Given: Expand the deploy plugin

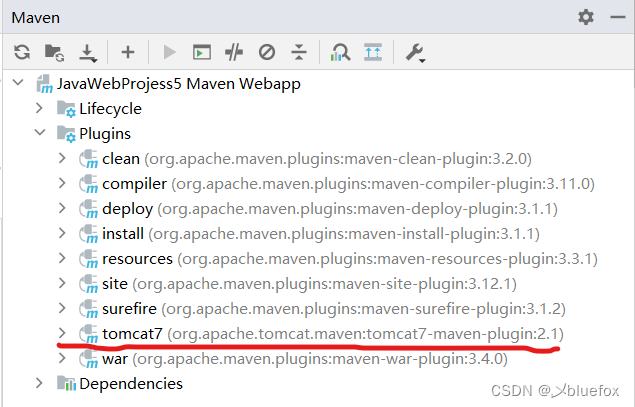Looking at the screenshot, I should click(62, 208).
